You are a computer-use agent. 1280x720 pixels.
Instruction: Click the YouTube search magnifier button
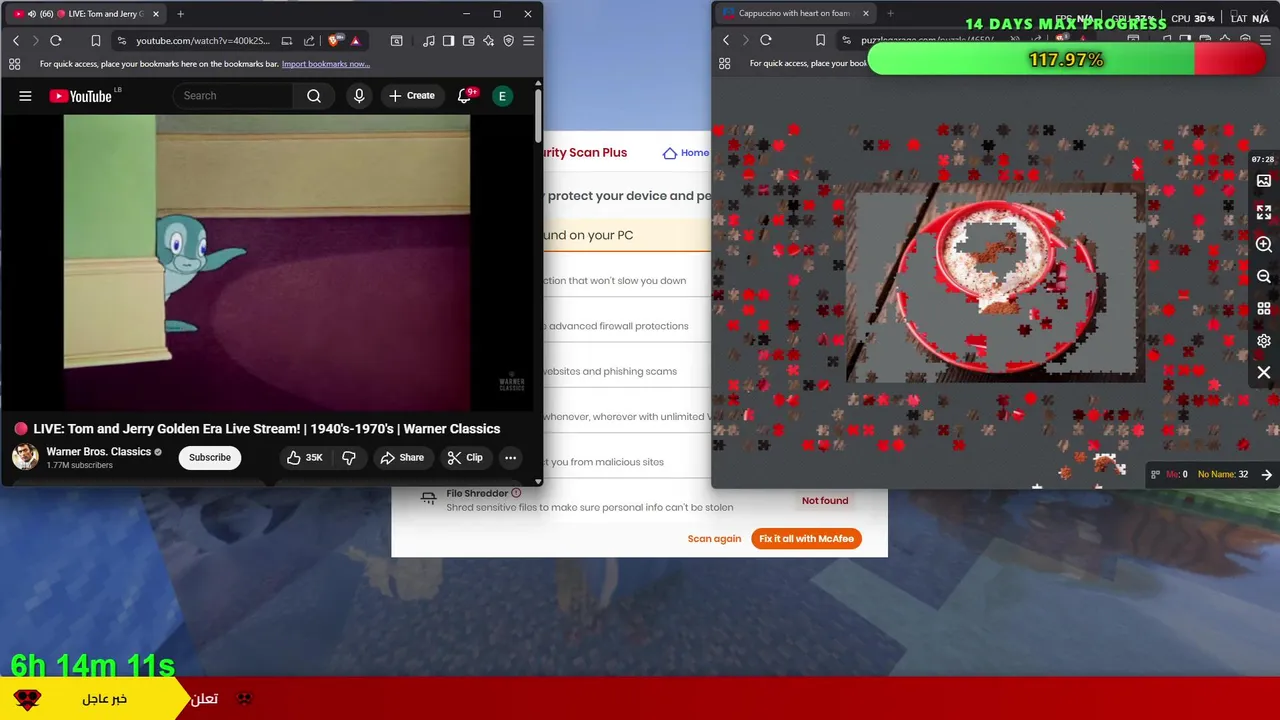(x=314, y=96)
